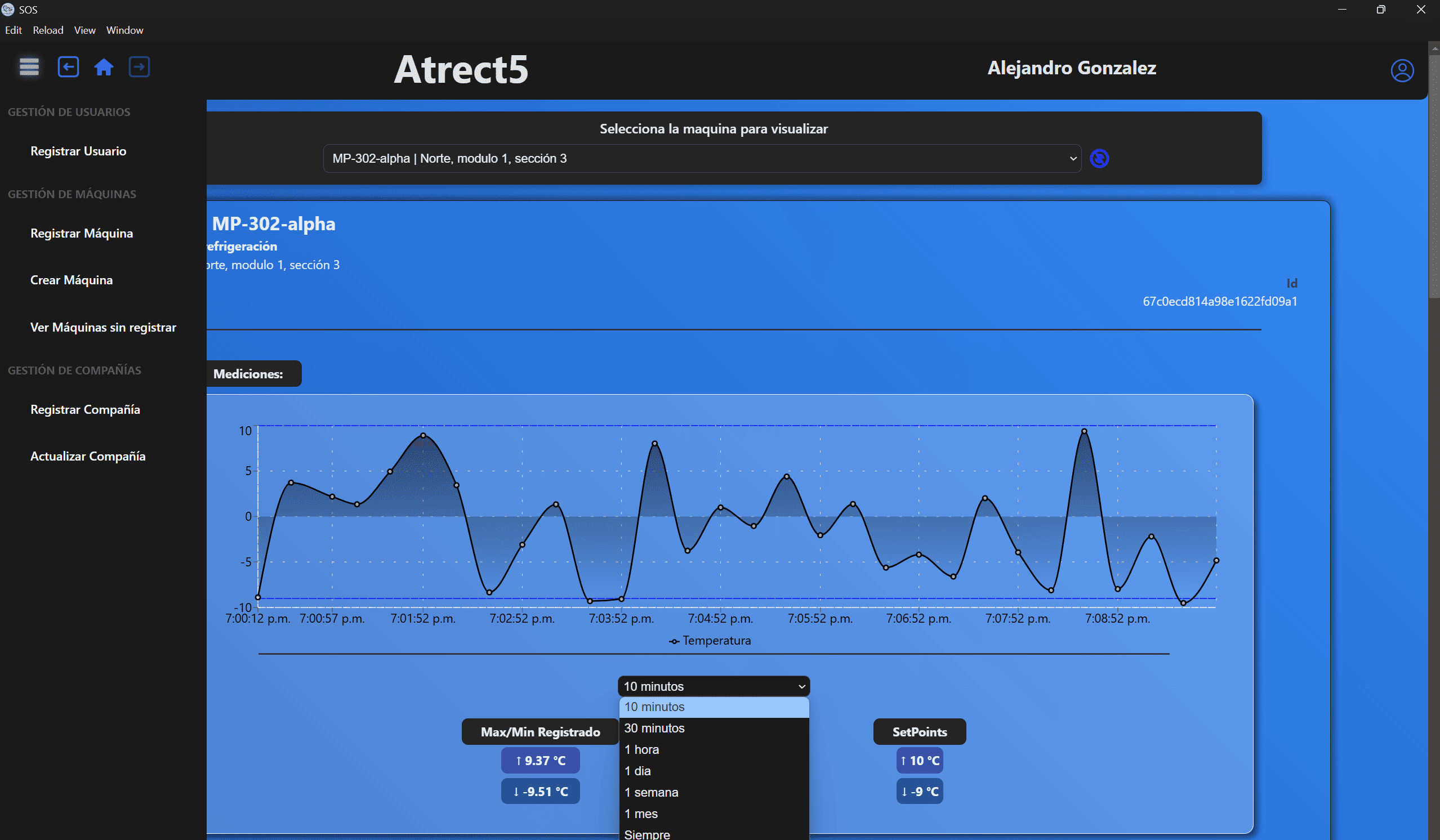Open the Edit menu
Image resolution: width=1440 pixels, height=840 pixels.
[13, 30]
